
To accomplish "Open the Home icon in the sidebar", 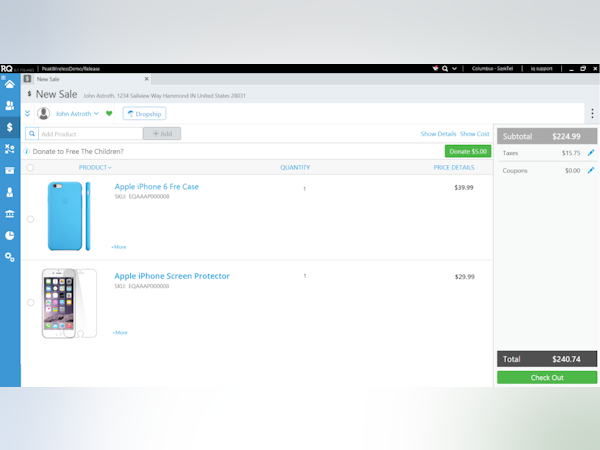I will (x=10, y=84).
